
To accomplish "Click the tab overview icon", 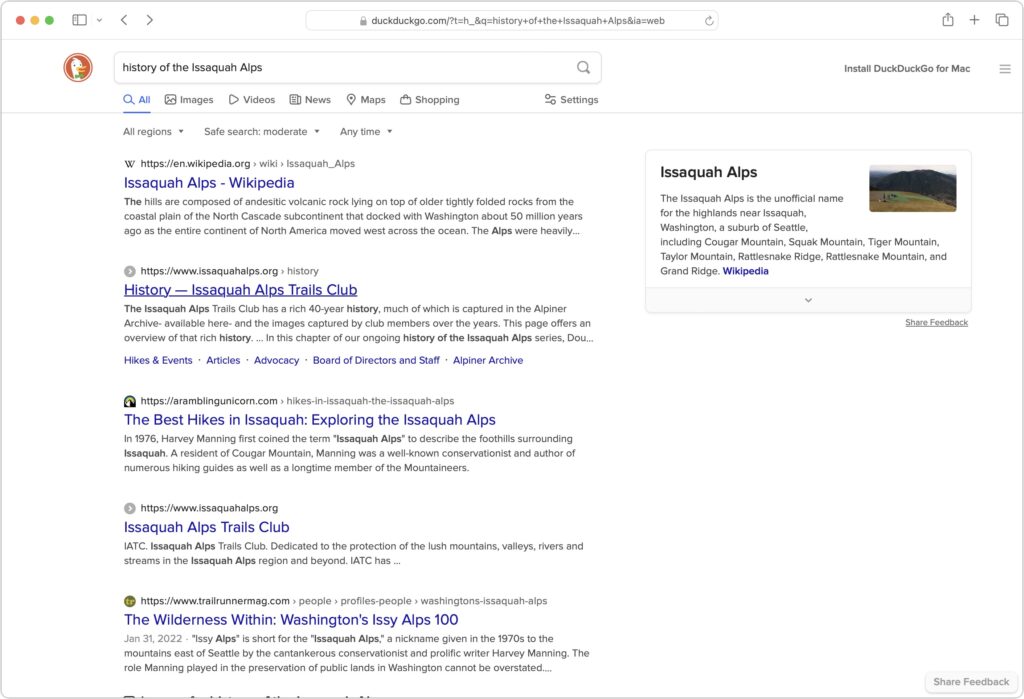I will tap(1001, 19).
